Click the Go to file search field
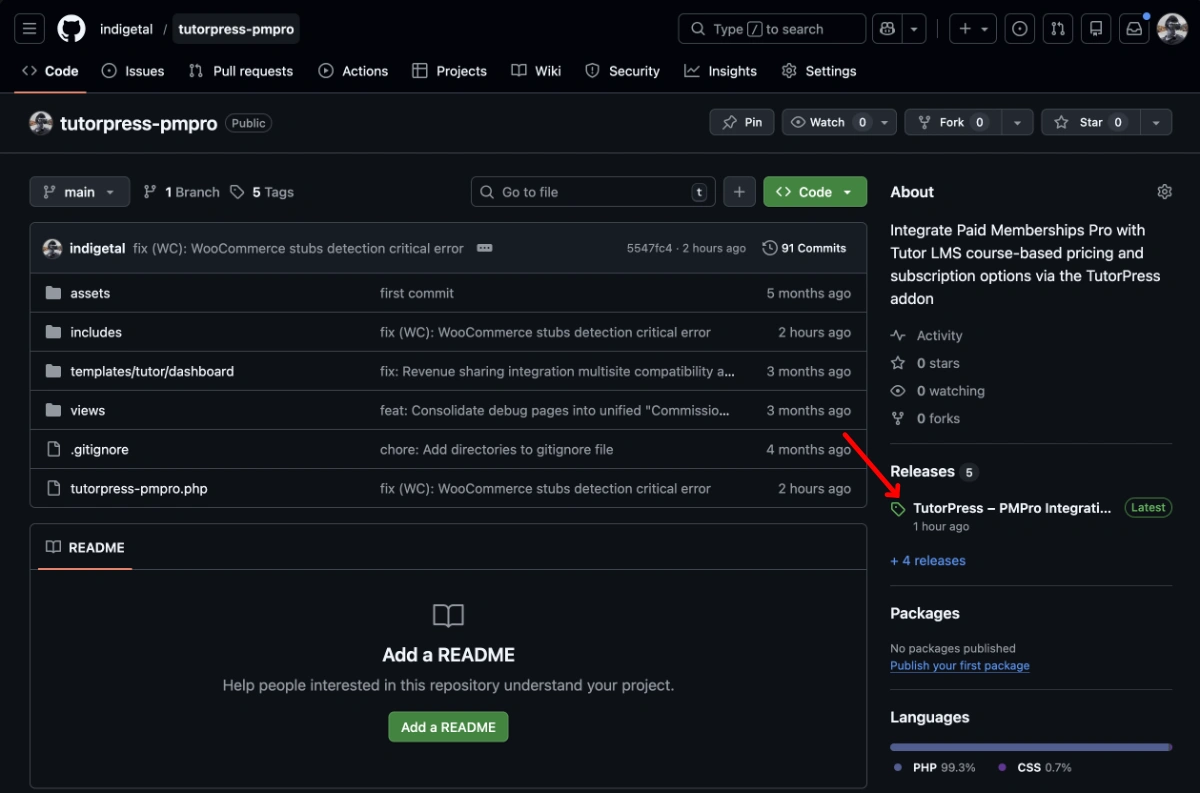The image size is (1200, 793). click(x=592, y=191)
